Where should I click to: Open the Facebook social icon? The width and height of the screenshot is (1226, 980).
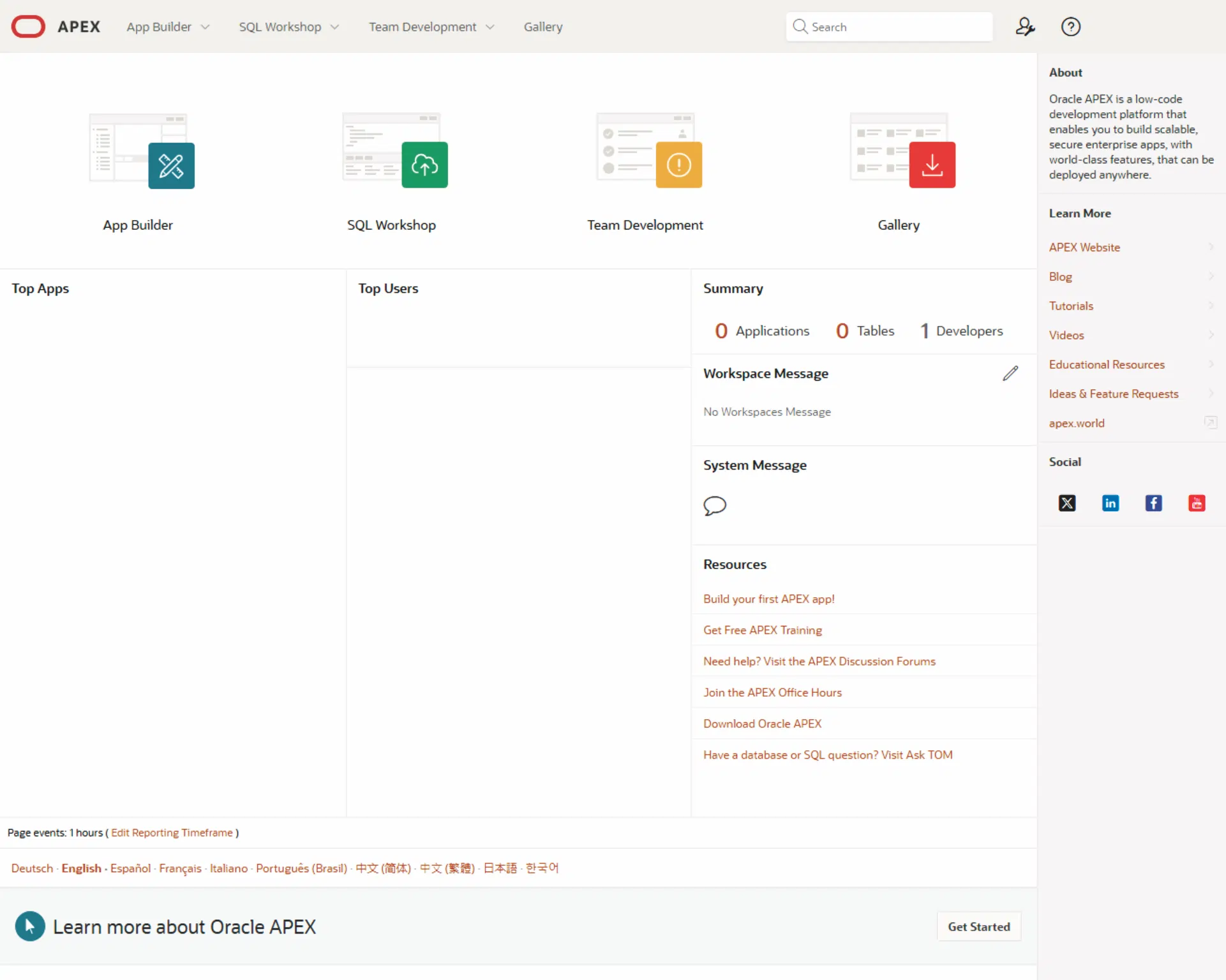(1153, 503)
